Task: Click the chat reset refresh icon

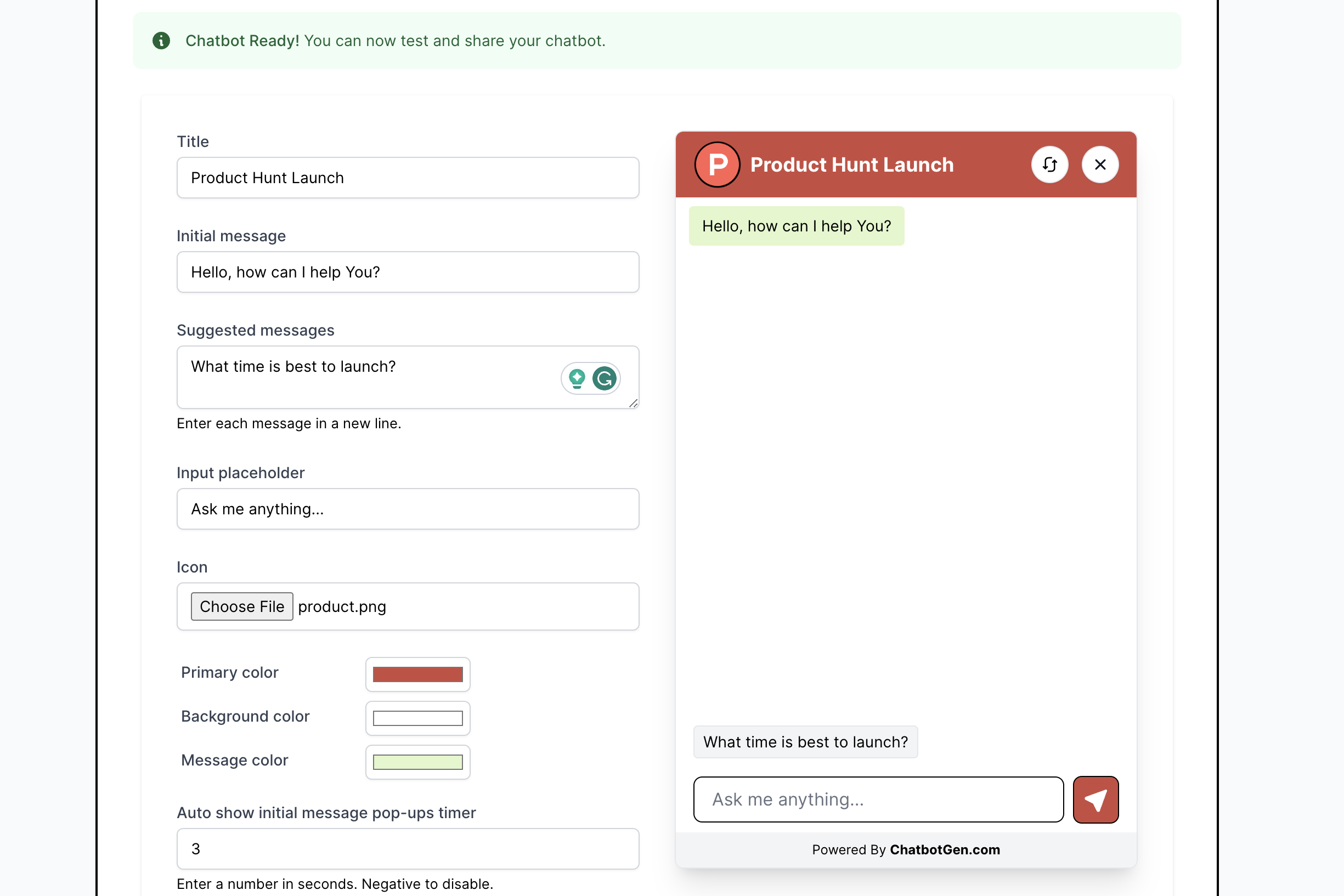Action: click(1049, 165)
